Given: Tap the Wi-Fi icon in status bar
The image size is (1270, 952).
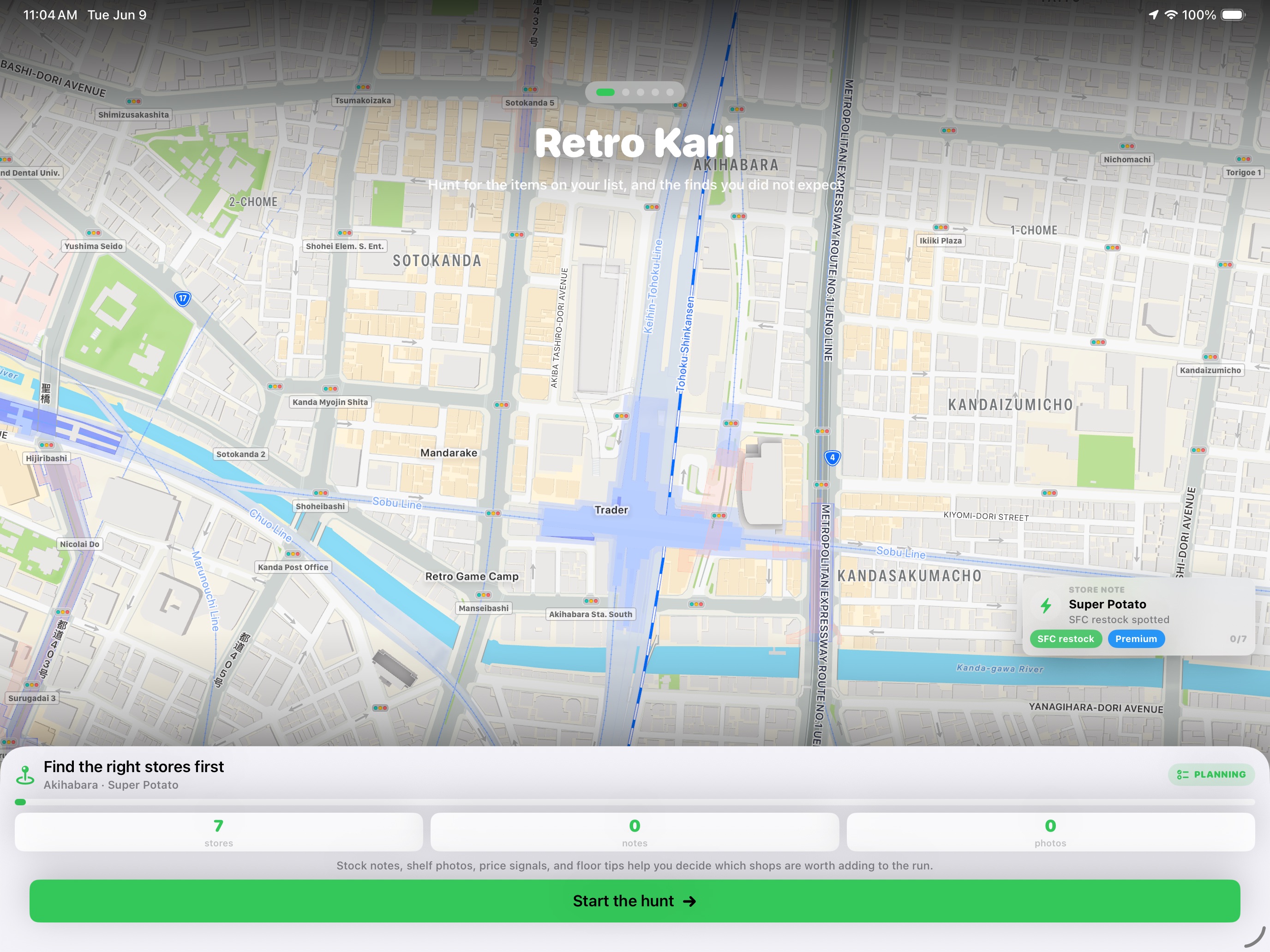Looking at the screenshot, I should 1171,15.
